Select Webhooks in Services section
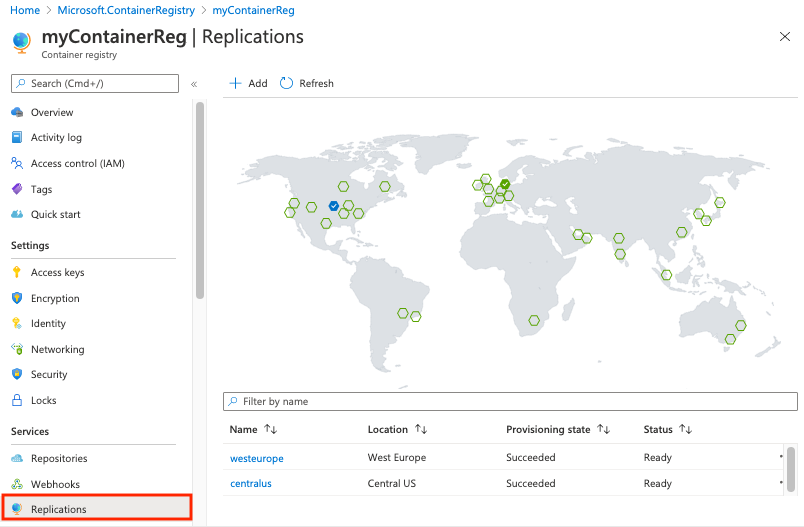Viewport: 804px width, 527px height. tap(55, 484)
